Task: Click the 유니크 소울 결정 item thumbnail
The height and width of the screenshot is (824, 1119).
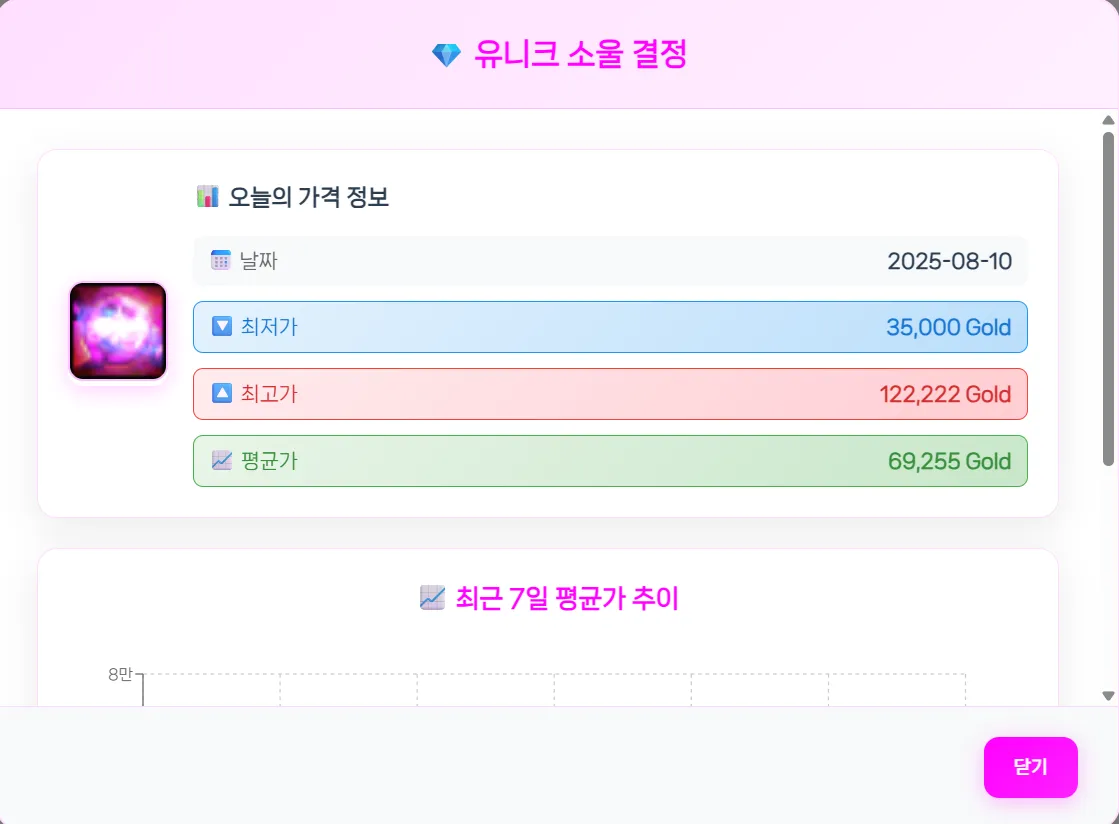Action: point(118,331)
